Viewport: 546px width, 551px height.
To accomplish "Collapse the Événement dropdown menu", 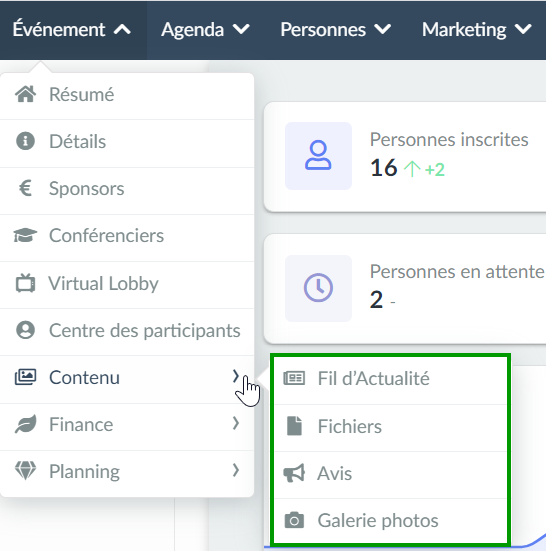I will (x=72, y=30).
